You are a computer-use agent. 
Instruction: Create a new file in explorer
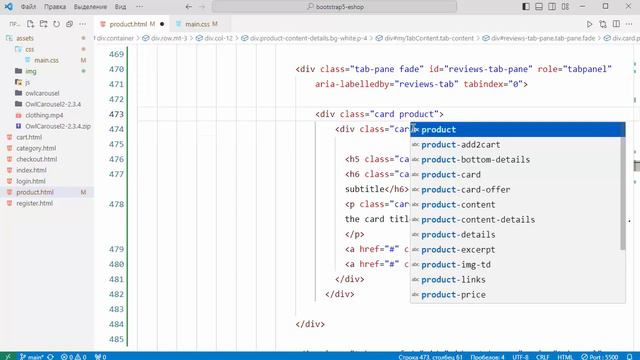click(x=31, y=24)
